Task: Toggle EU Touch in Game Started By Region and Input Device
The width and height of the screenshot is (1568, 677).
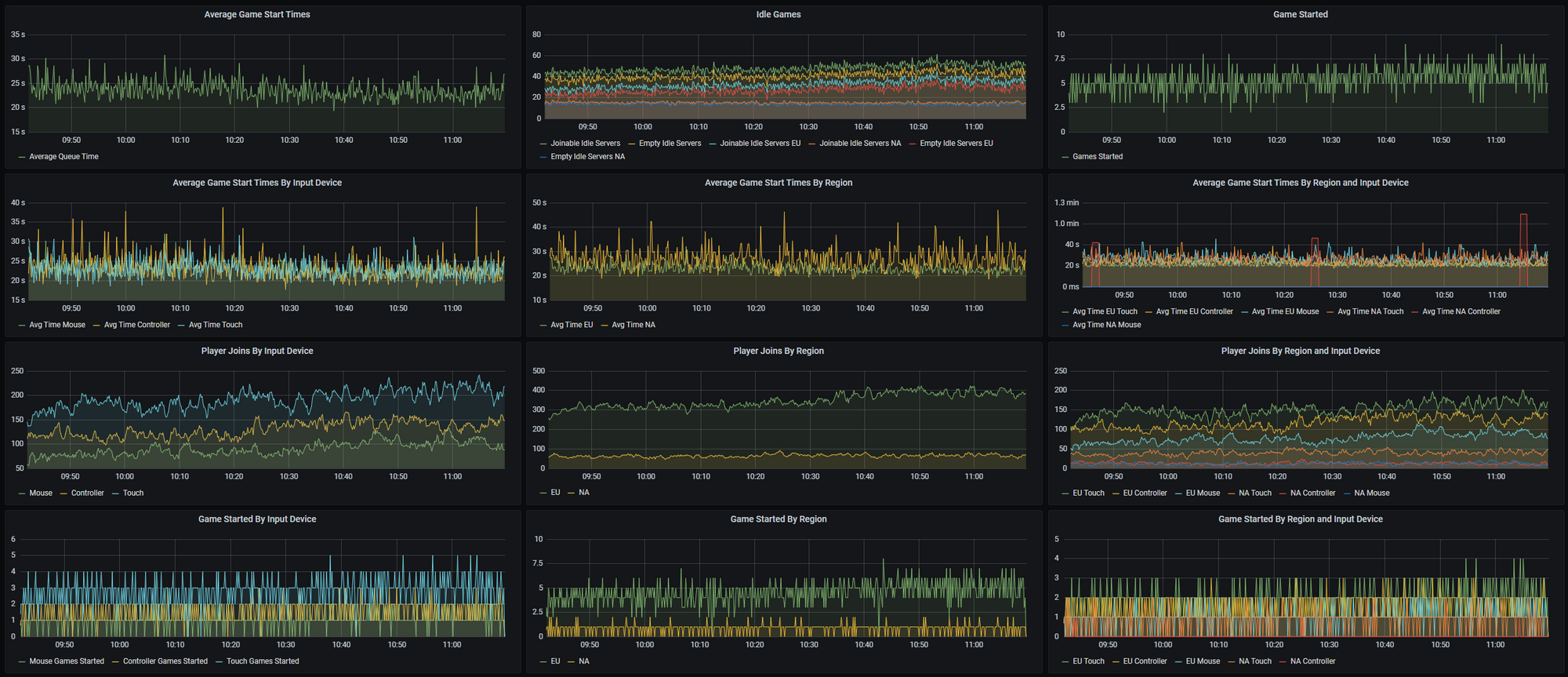Action: tap(1088, 661)
